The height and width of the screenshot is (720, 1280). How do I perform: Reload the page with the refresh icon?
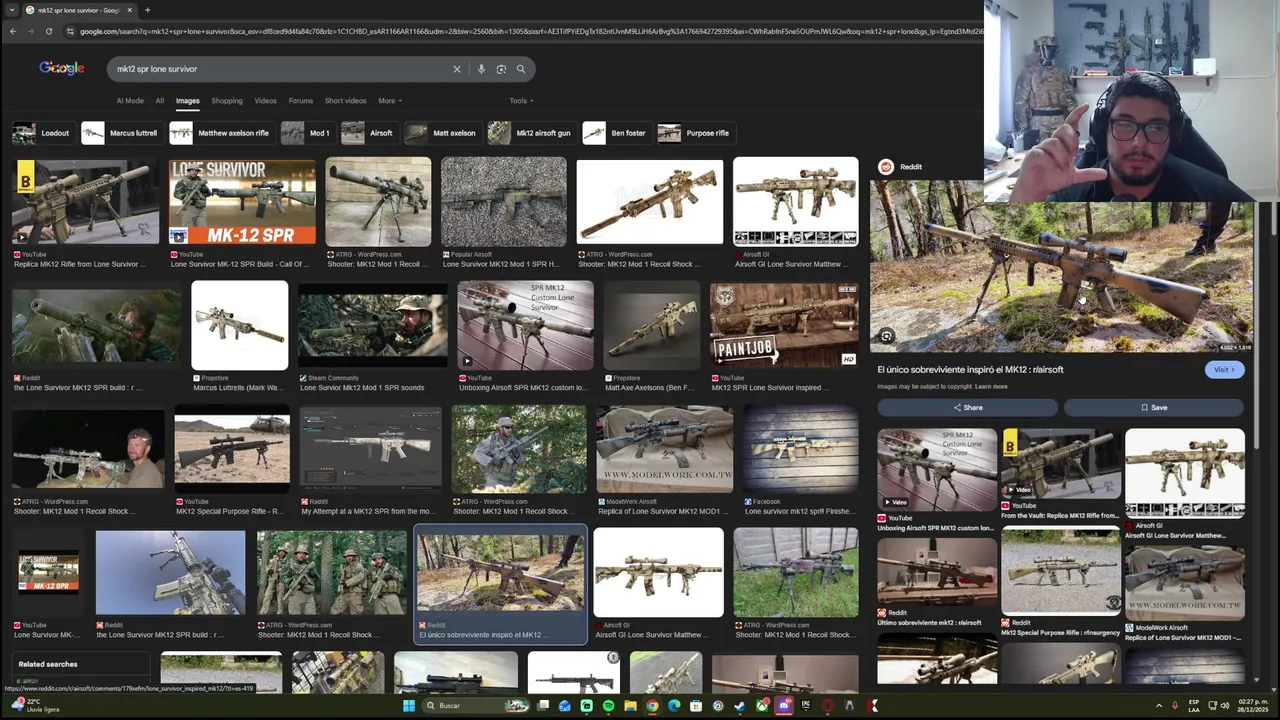(48, 31)
